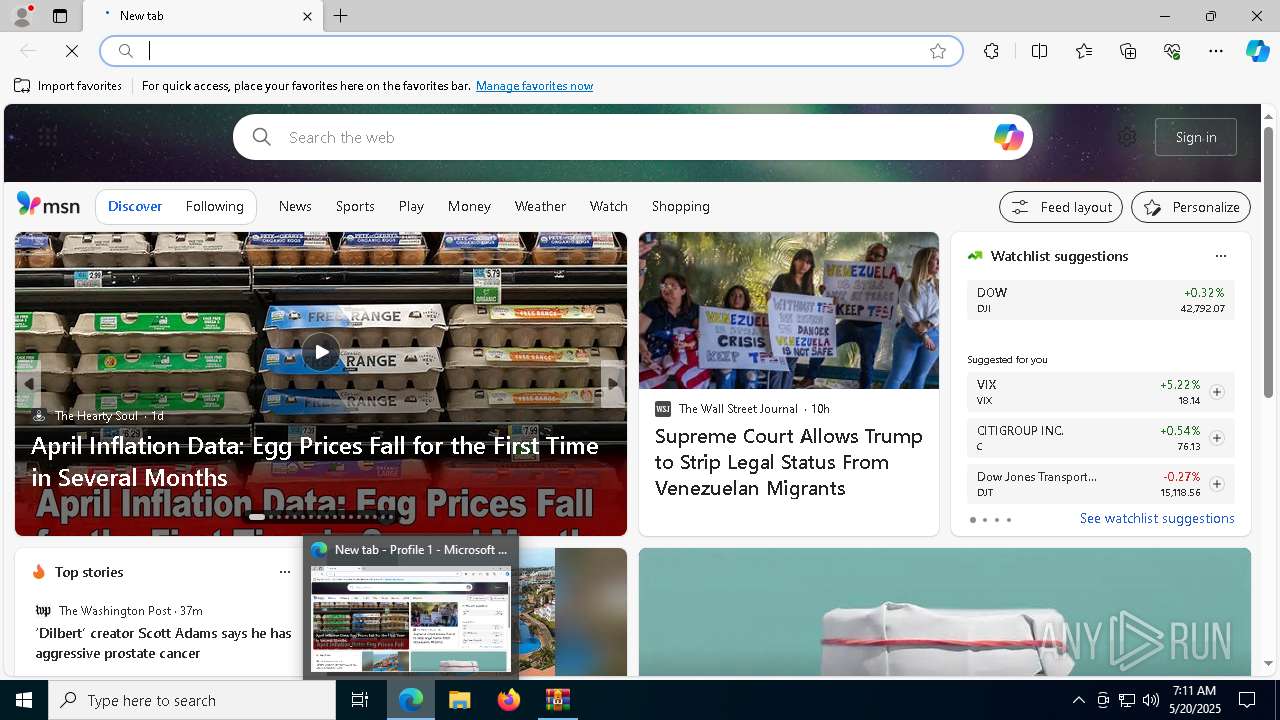Screen dimensions: 1280x720
Task: Open Task View on taskbar
Action: coord(360,700)
